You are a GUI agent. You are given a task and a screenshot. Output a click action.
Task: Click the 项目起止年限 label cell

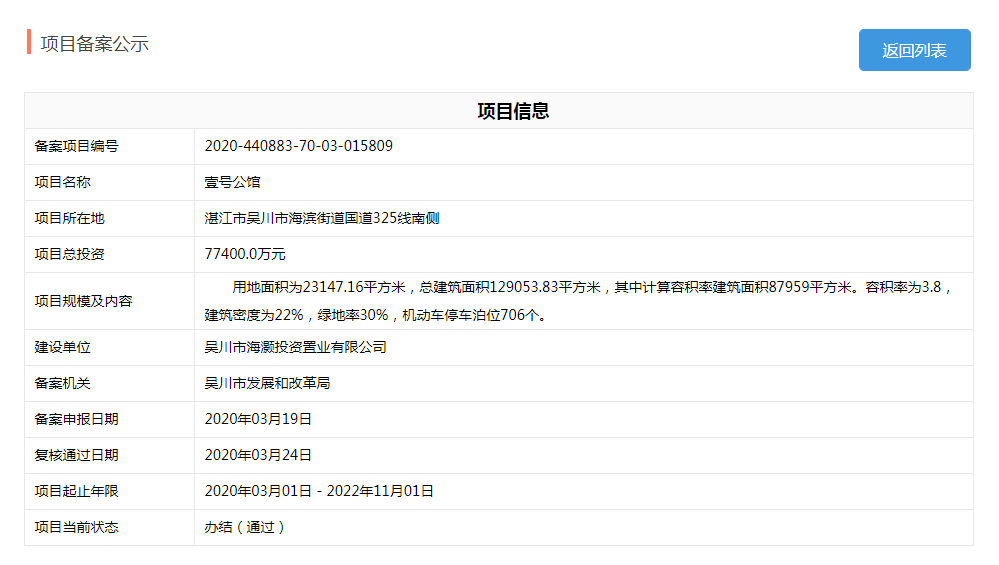110,491
